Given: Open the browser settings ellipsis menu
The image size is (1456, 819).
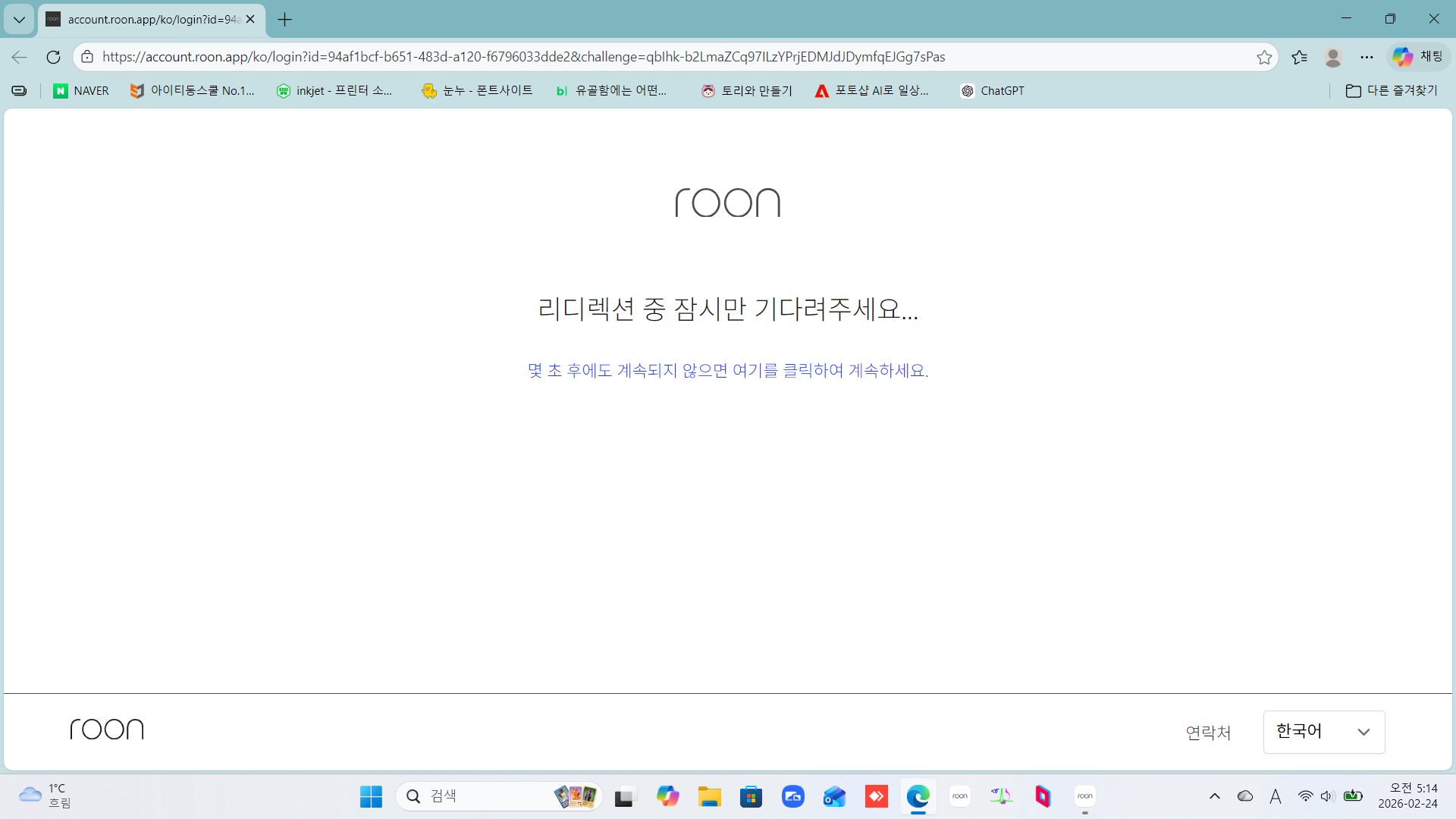Looking at the screenshot, I should click(1367, 57).
